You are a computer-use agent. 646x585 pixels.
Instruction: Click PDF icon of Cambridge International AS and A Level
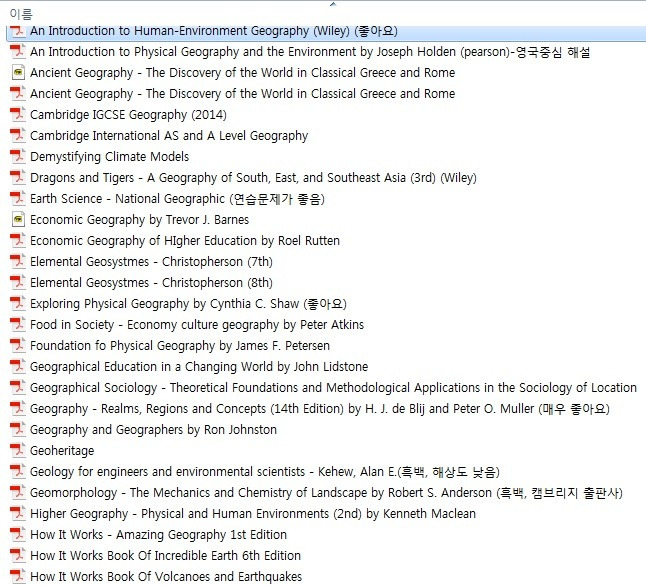click(x=18, y=136)
